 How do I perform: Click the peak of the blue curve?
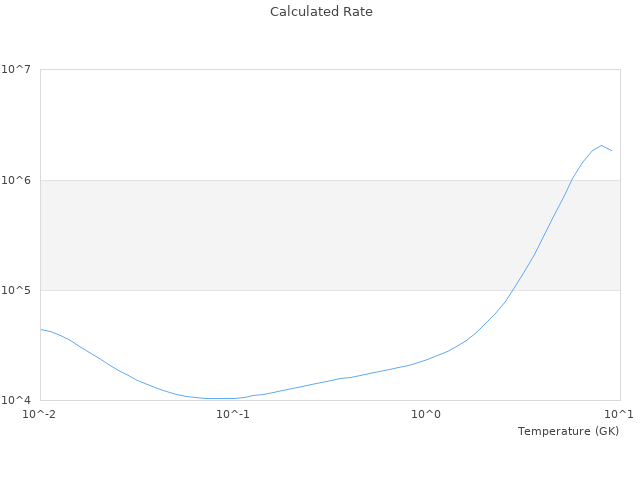[602, 145]
